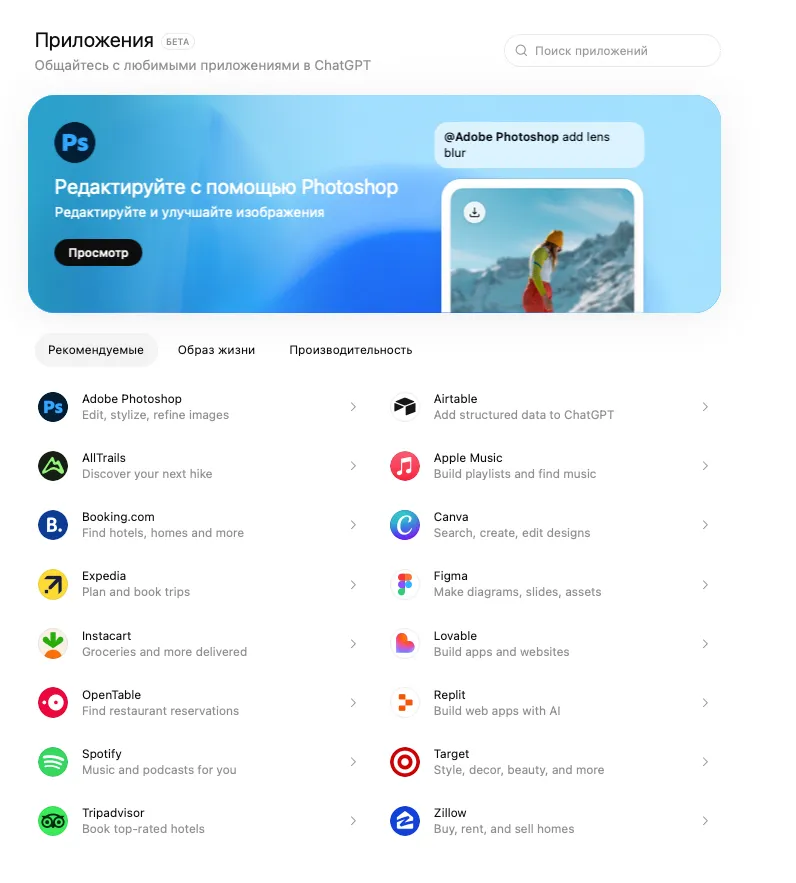Focus the Поиск приложений search field
This screenshot has height=883, width=796.
[x=612, y=51]
